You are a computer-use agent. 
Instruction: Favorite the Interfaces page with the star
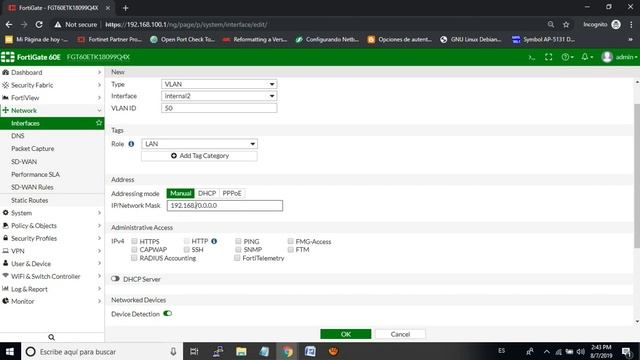pyautogui.click(x=99, y=123)
